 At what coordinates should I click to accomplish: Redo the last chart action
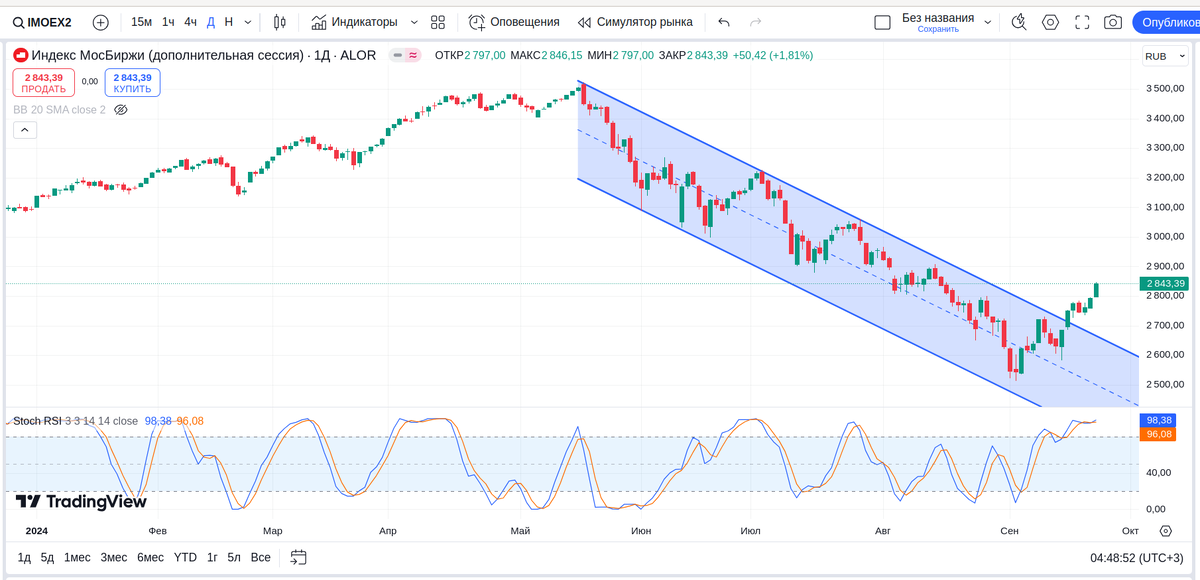[753, 22]
